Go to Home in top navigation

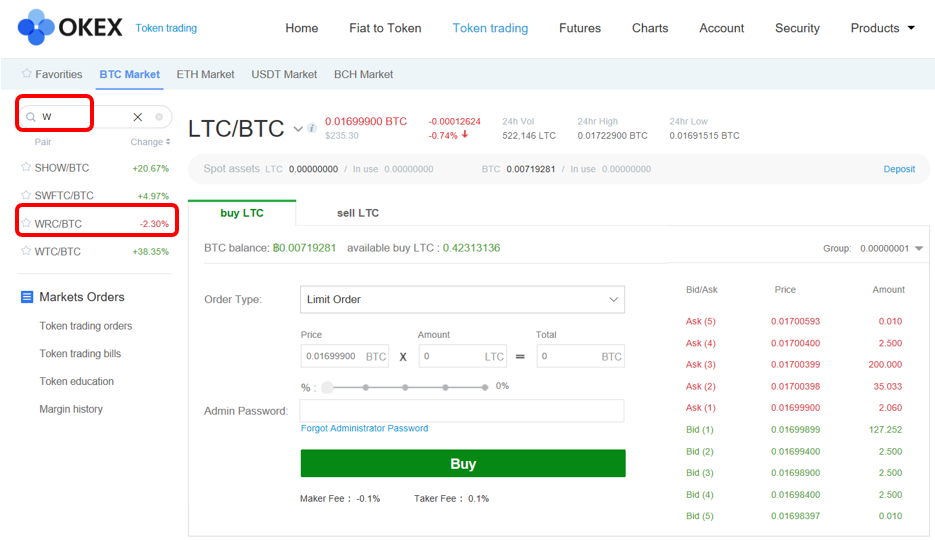[x=302, y=28]
